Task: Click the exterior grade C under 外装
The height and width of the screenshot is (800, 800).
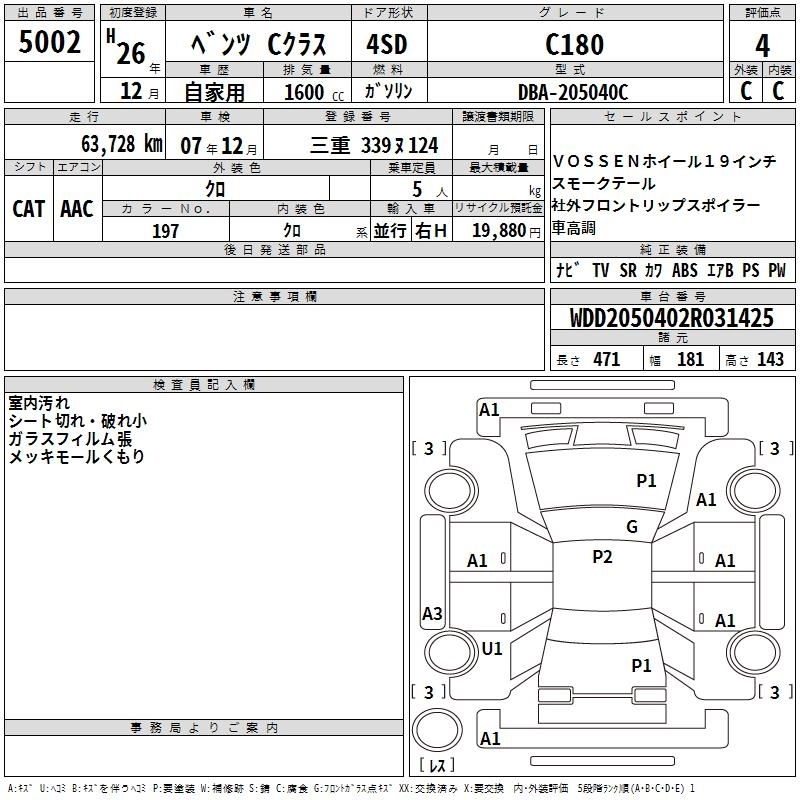Action: pyautogui.click(x=746, y=91)
